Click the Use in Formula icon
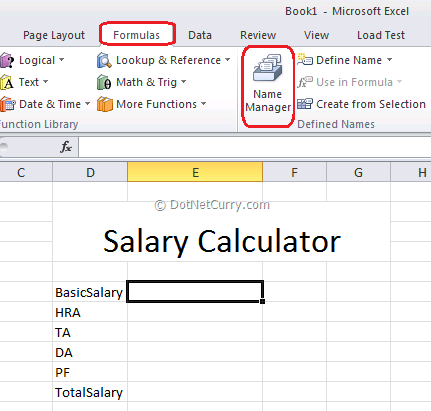This screenshot has width=431, height=411. coord(305,82)
